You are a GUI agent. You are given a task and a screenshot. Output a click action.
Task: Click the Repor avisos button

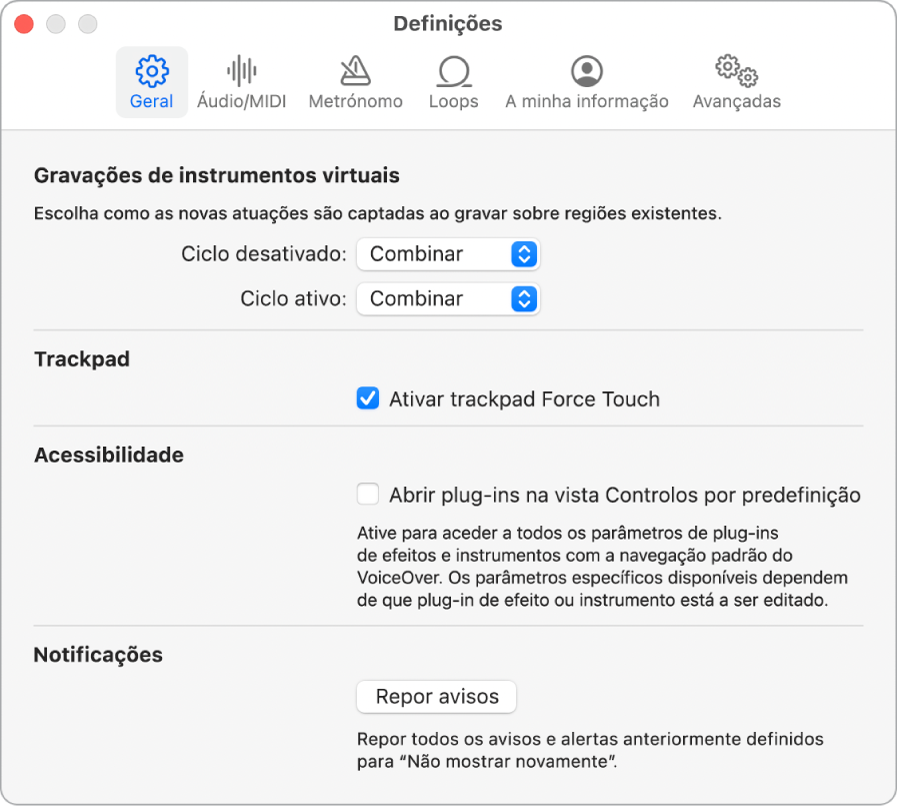[x=436, y=697]
